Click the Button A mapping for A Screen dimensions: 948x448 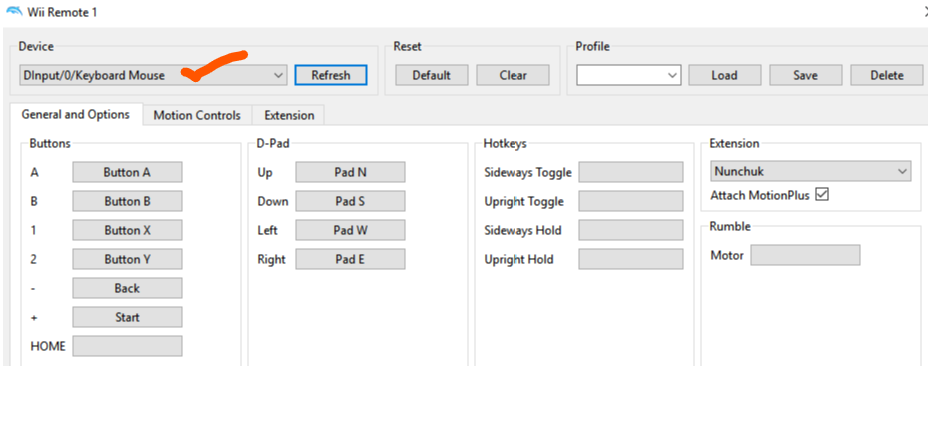click(127, 172)
